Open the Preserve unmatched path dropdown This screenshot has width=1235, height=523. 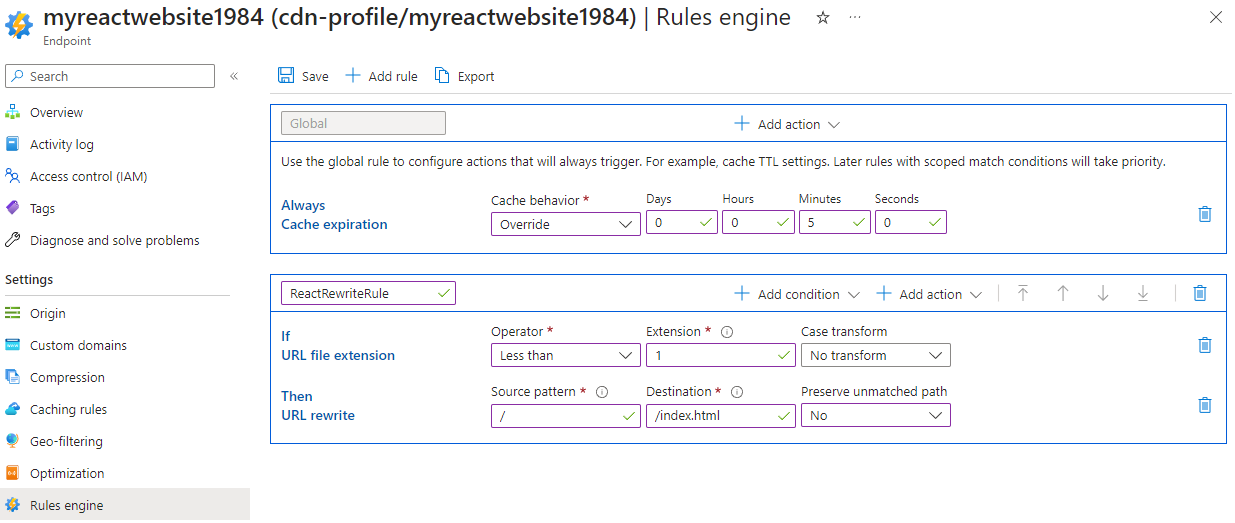pos(876,415)
